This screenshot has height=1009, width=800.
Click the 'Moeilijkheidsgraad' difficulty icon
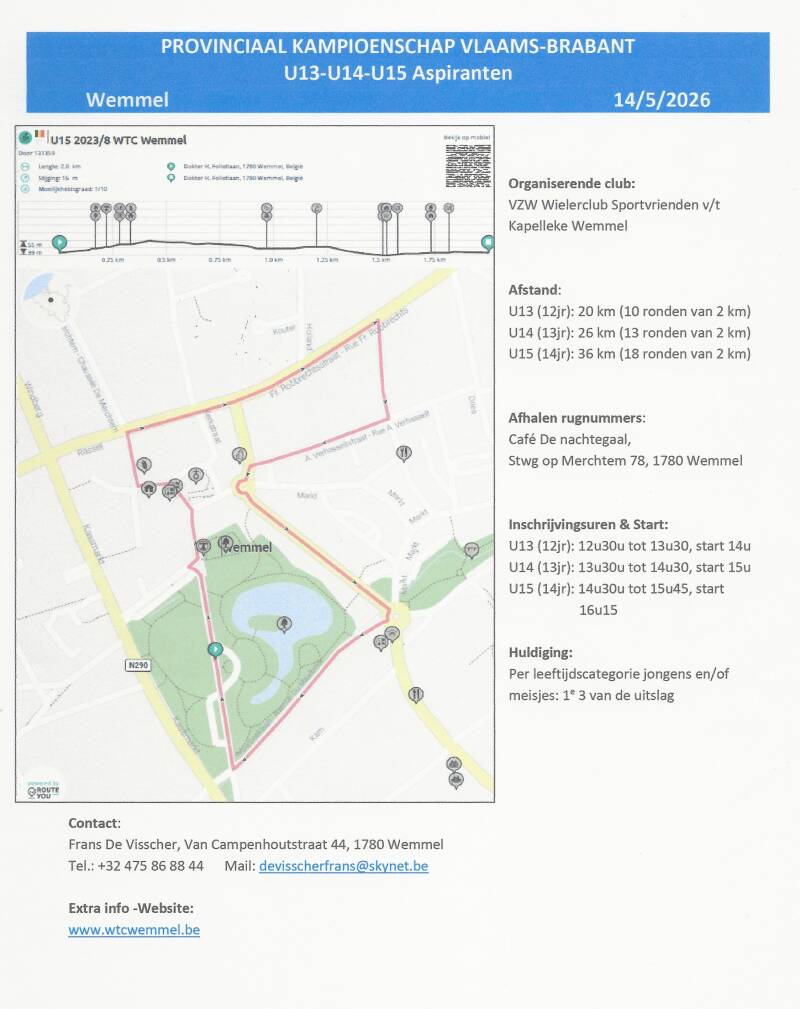click(25, 189)
